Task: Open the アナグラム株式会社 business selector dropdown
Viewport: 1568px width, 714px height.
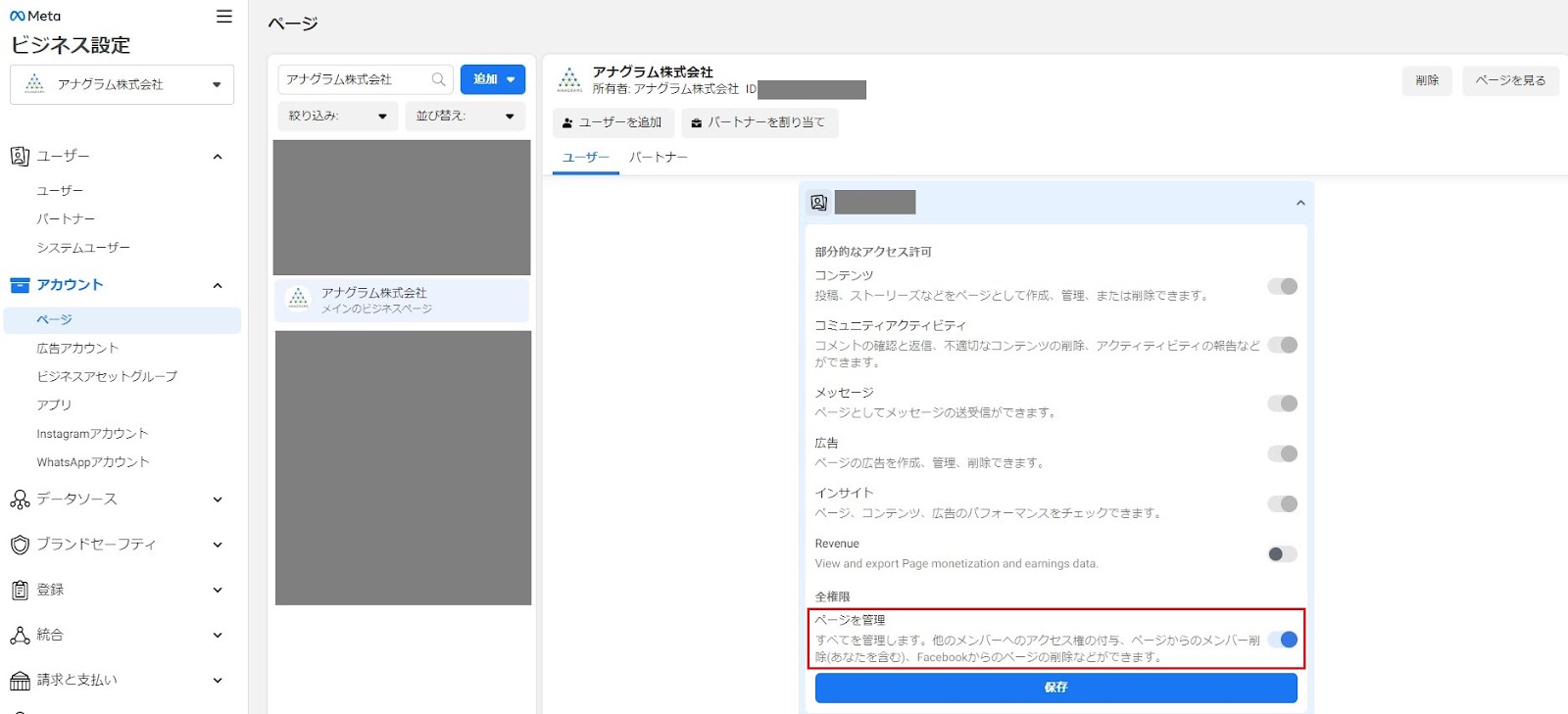Action: (x=122, y=84)
